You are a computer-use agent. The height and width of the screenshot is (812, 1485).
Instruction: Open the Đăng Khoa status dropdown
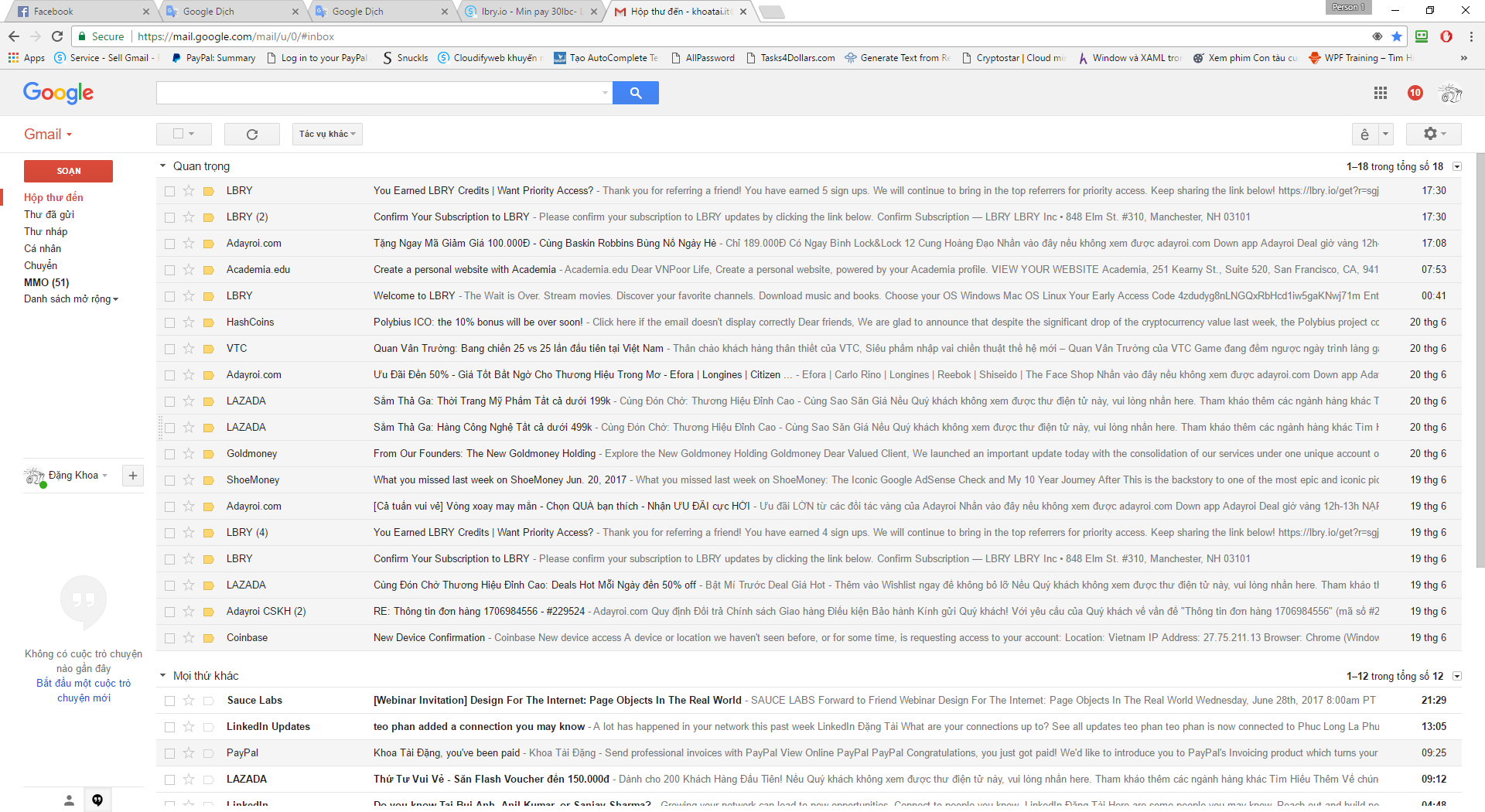pyautogui.click(x=104, y=476)
